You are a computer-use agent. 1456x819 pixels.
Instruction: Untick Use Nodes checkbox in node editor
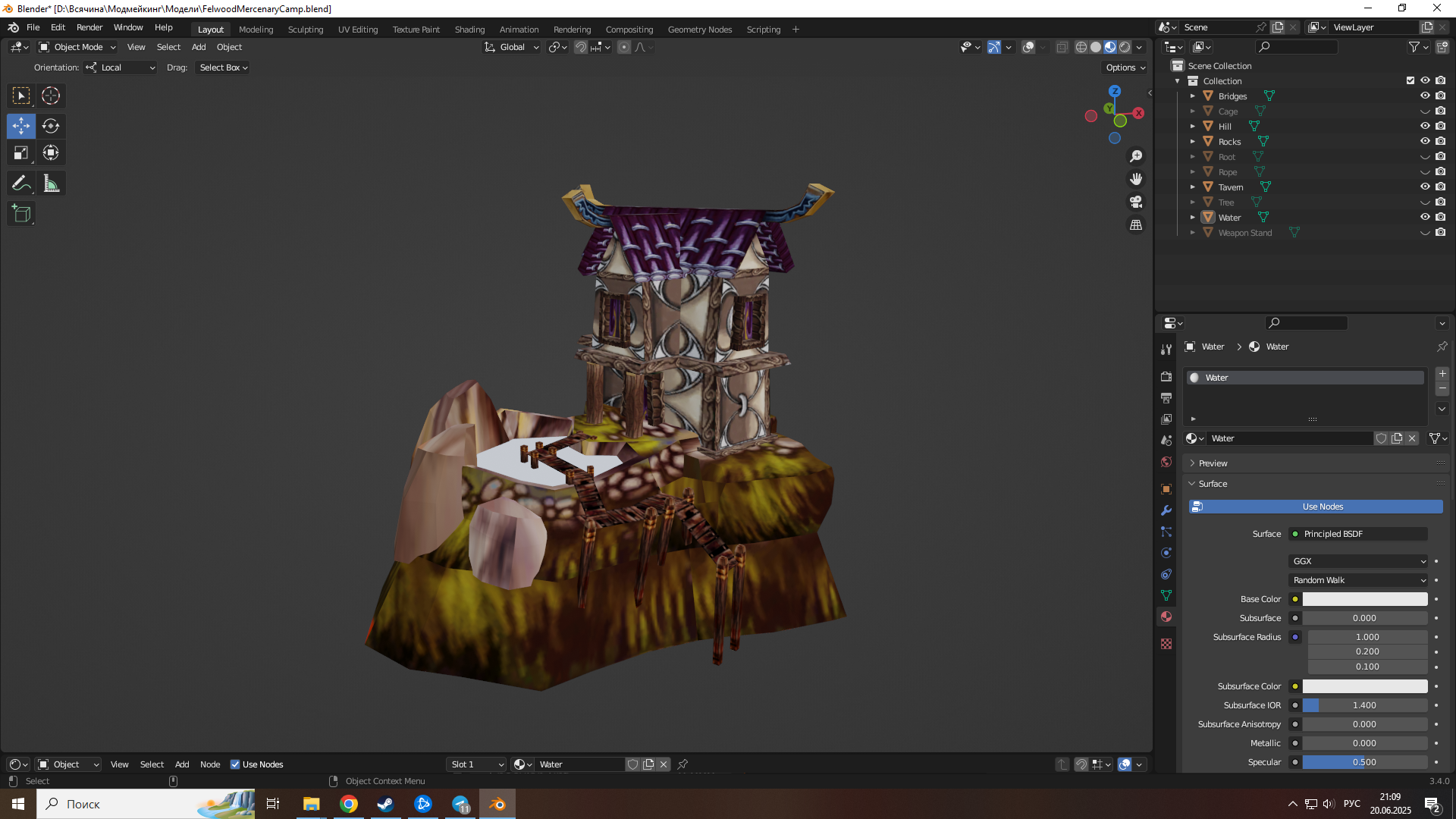point(235,764)
